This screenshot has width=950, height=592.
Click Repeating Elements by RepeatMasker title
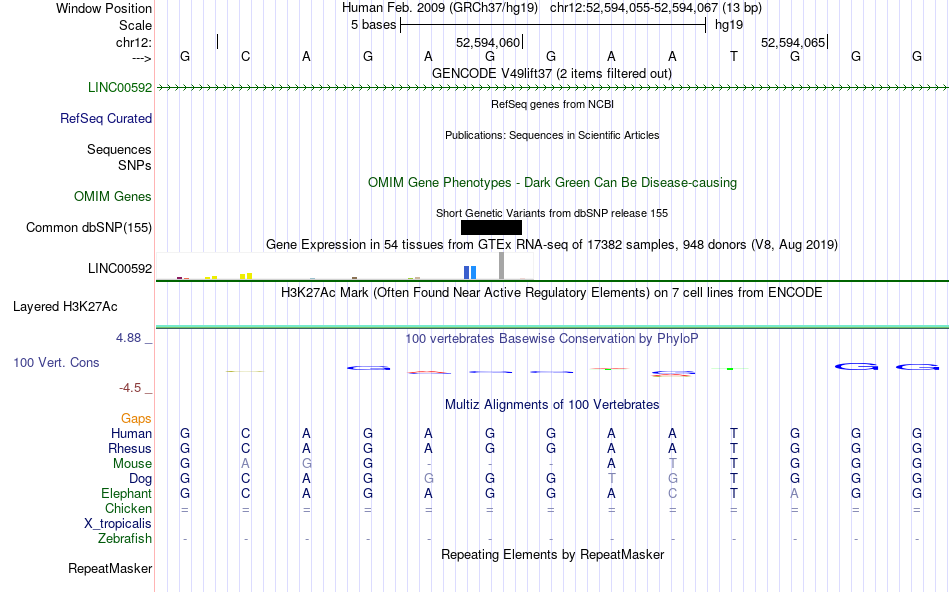(x=553, y=554)
